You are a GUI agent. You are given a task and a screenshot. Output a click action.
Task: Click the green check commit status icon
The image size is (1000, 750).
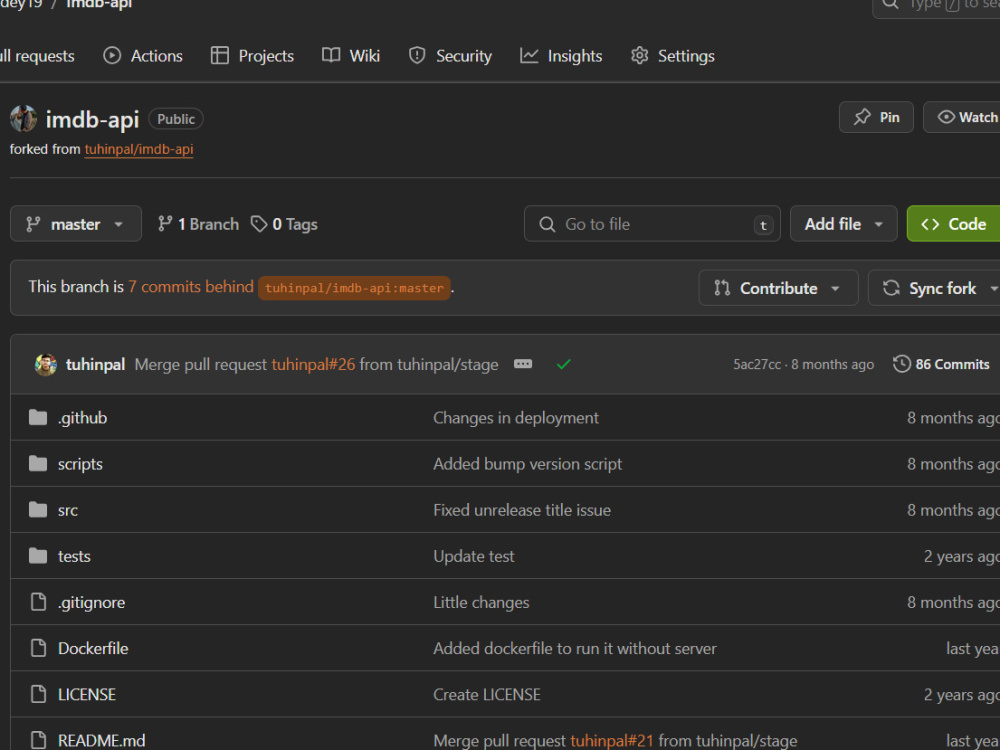click(563, 364)
